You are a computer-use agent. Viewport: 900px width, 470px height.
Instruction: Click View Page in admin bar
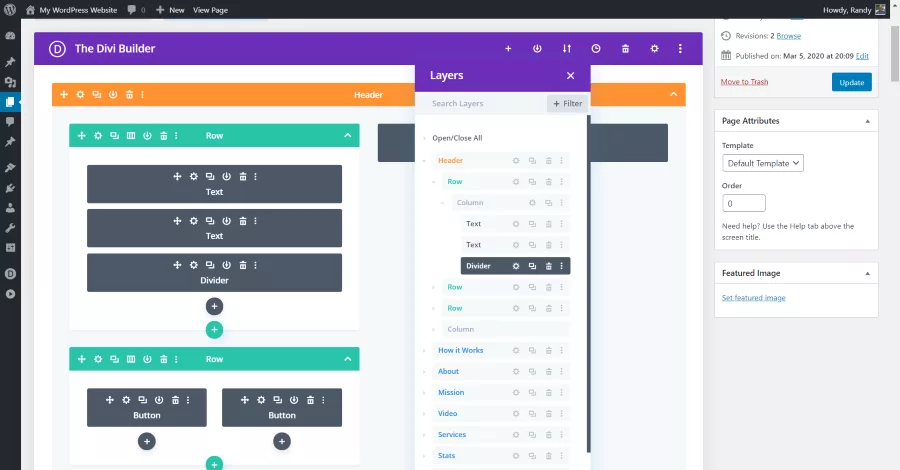(x=210, y=10)
